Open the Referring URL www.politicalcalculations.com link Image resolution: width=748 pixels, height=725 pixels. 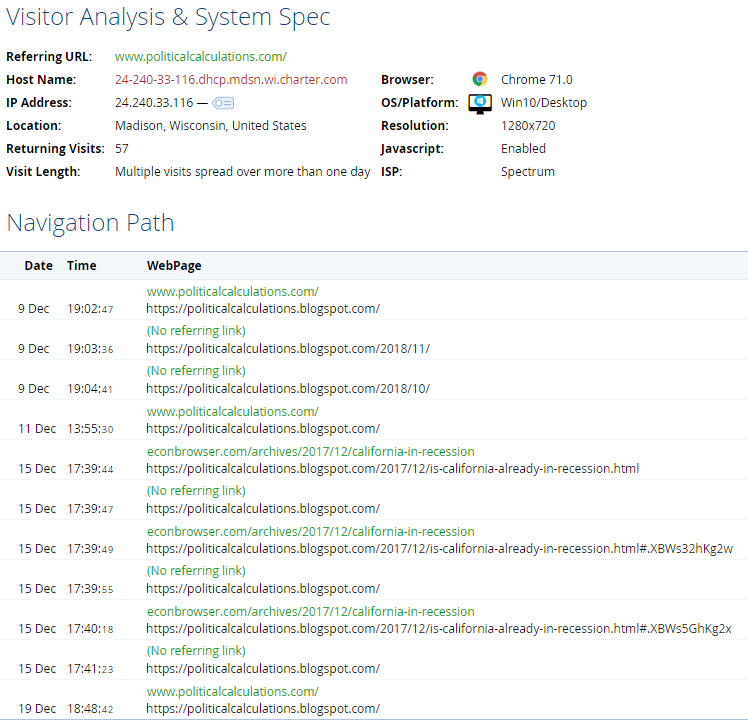pyautogui.click(x=201, y=57)
